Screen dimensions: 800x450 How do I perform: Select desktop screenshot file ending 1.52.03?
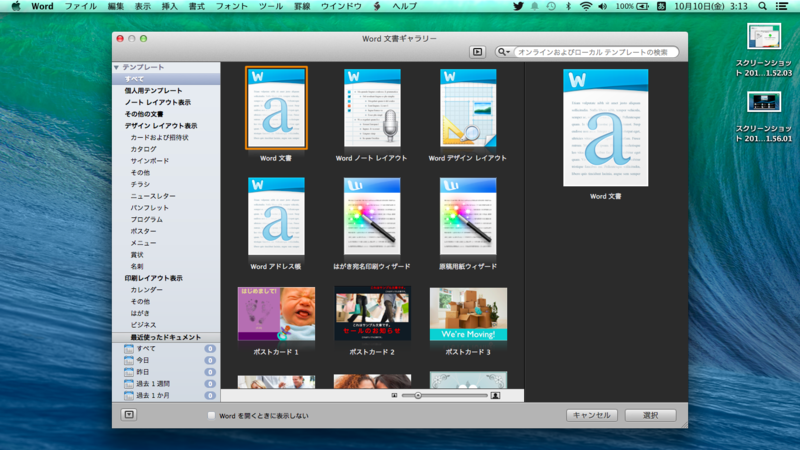pyautogui.click(x=764, y=50)
